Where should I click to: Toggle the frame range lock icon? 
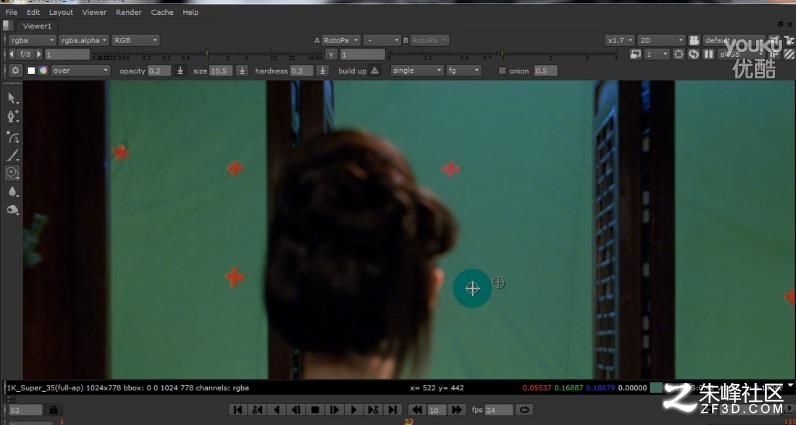click(53, 409)
